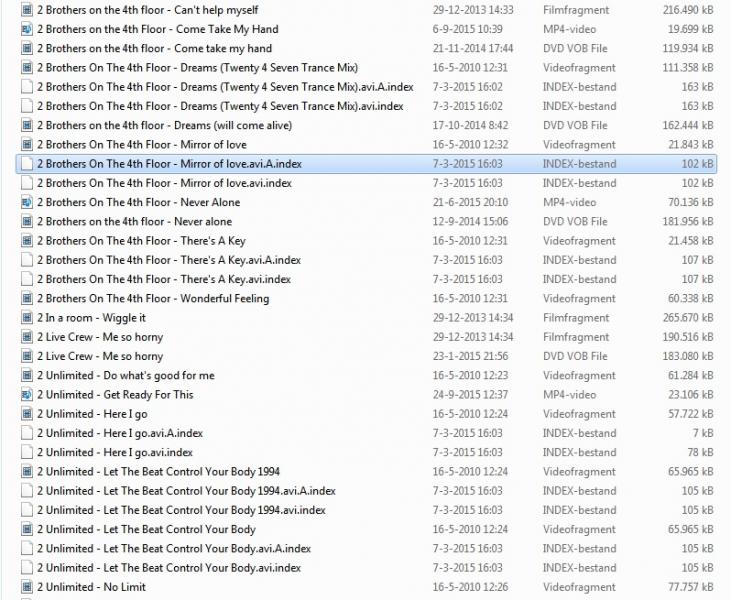Click size '60.338 kB'
This screenshot has width=731, height=600.
[x=690, y=298]
